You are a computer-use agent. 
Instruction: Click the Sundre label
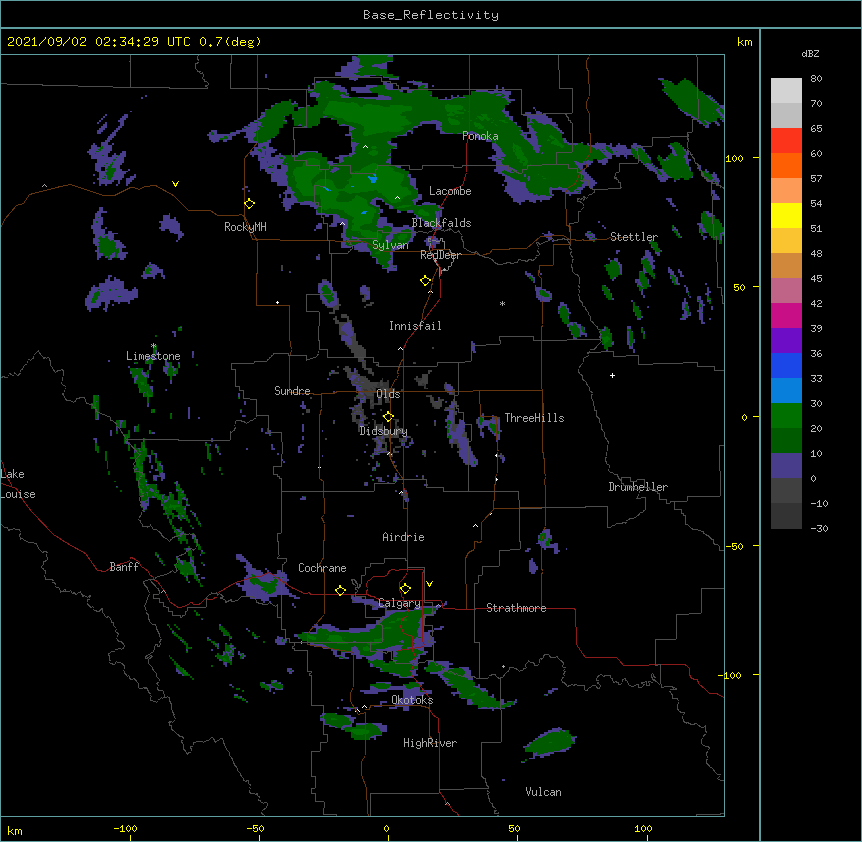point(292,391)
